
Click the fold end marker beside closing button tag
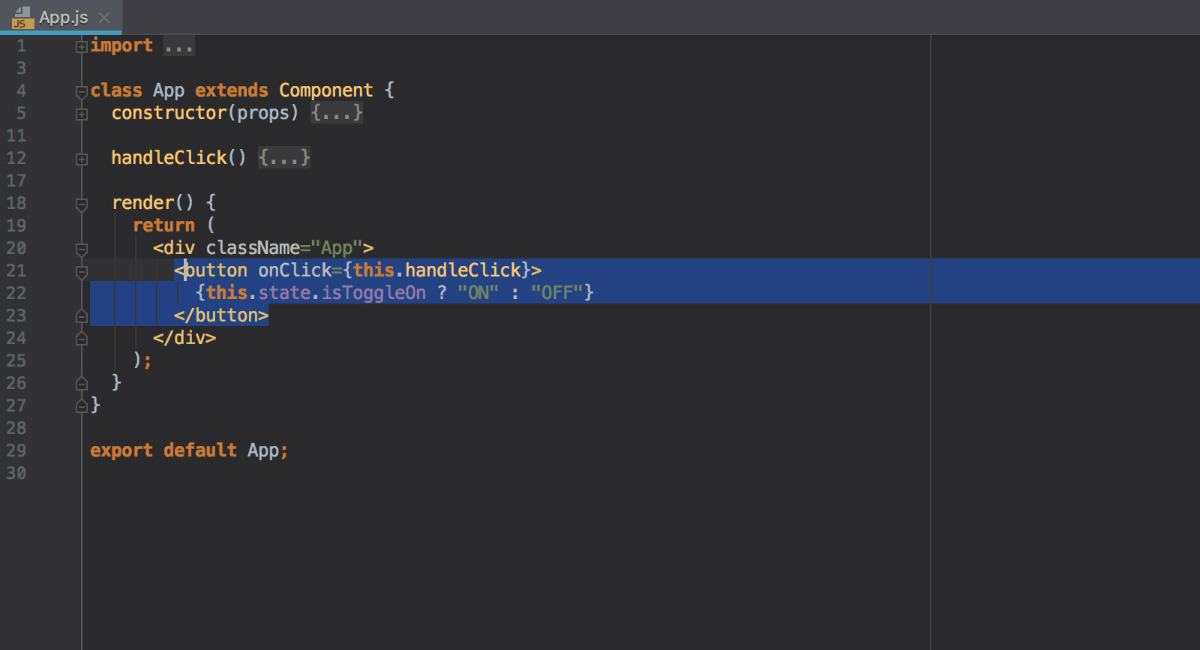81,316
